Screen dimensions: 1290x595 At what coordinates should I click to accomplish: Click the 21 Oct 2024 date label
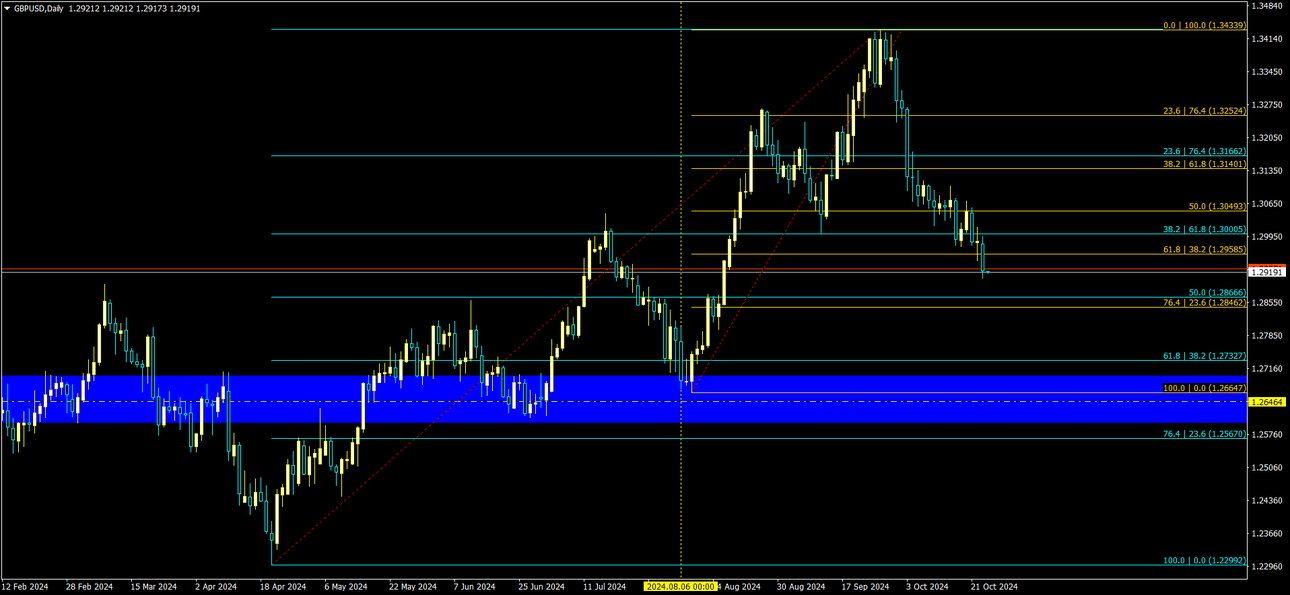click(994, 586)
